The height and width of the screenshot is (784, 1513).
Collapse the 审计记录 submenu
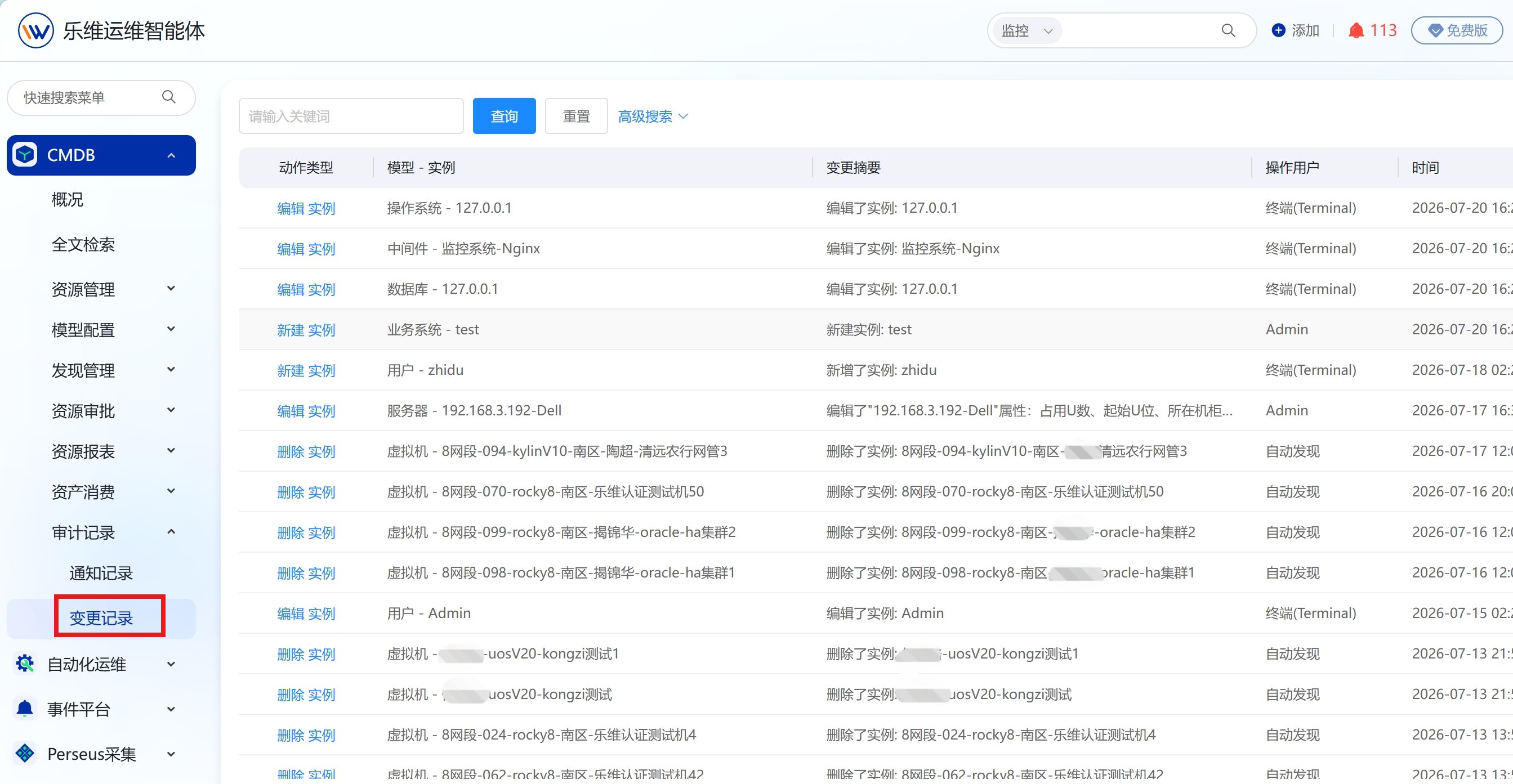click(x=171, y=531)
